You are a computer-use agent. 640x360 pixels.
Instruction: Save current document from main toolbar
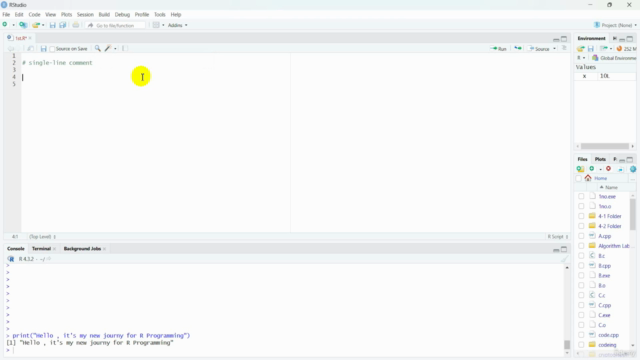pyautogui.click(x=52, y=25)
